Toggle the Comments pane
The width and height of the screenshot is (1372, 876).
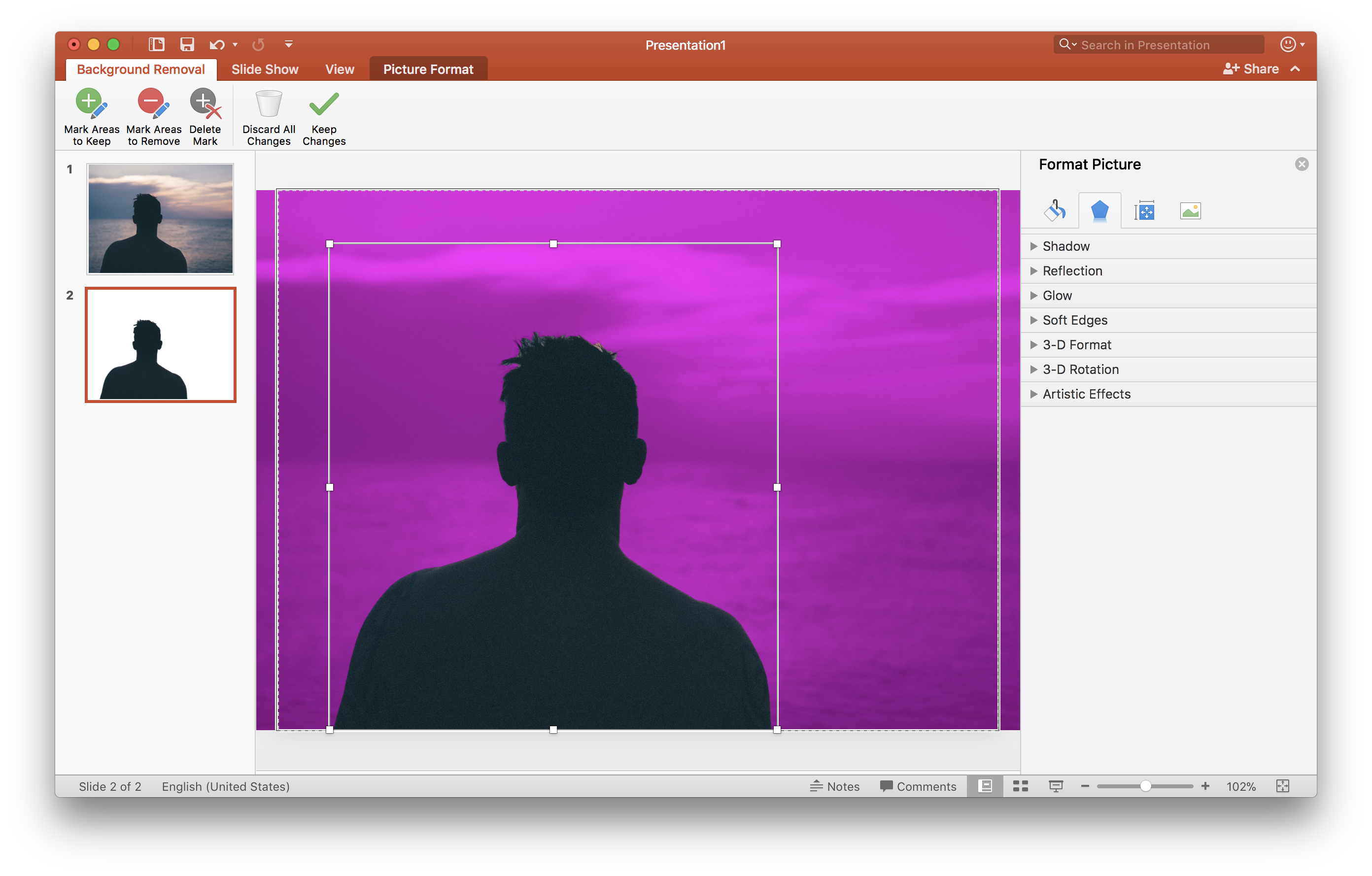tap(918, 786)
